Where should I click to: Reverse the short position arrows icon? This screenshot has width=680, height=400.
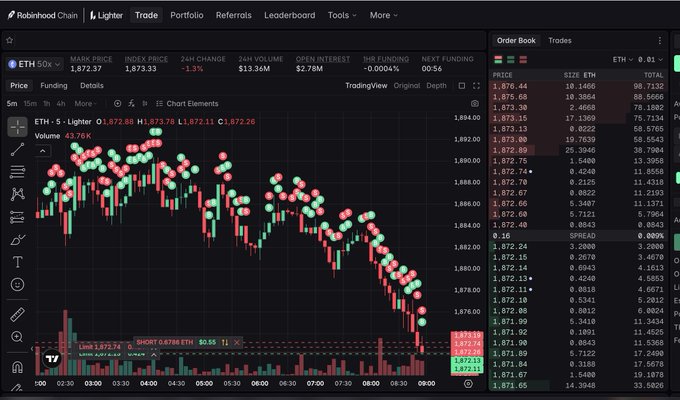point(225,342)
